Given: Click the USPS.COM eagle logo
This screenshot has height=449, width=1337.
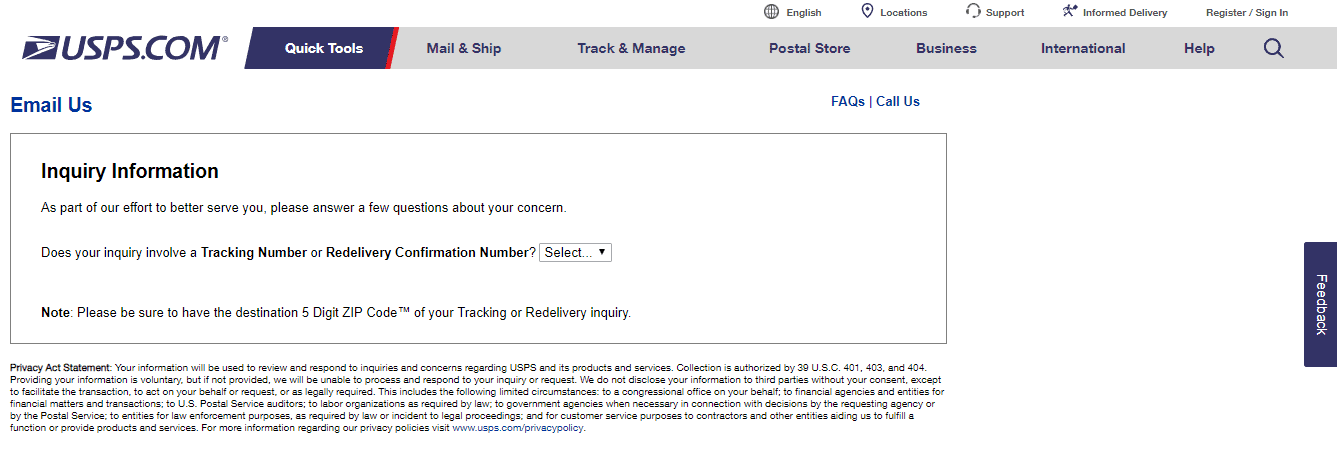Looking at the screenshot, I should tap(125, 48).
